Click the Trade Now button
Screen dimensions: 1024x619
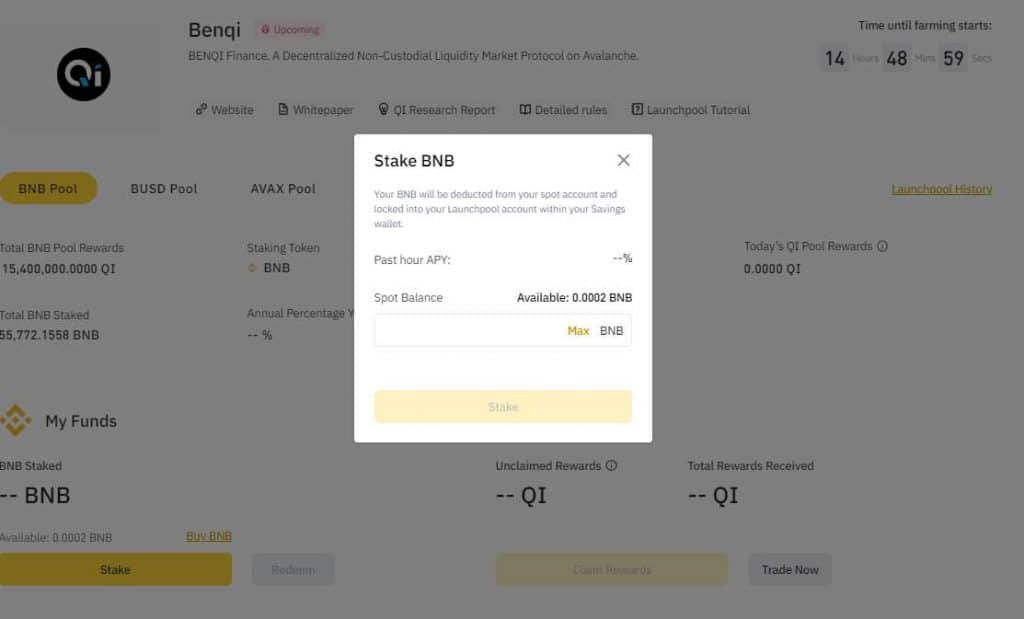pyautogui.click(x=789, y=570)
